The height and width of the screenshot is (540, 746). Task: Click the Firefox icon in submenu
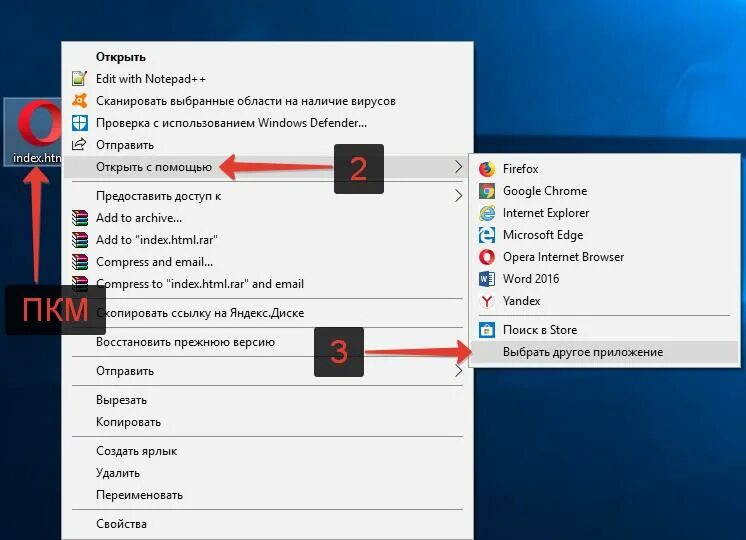(x=486, y=169)
